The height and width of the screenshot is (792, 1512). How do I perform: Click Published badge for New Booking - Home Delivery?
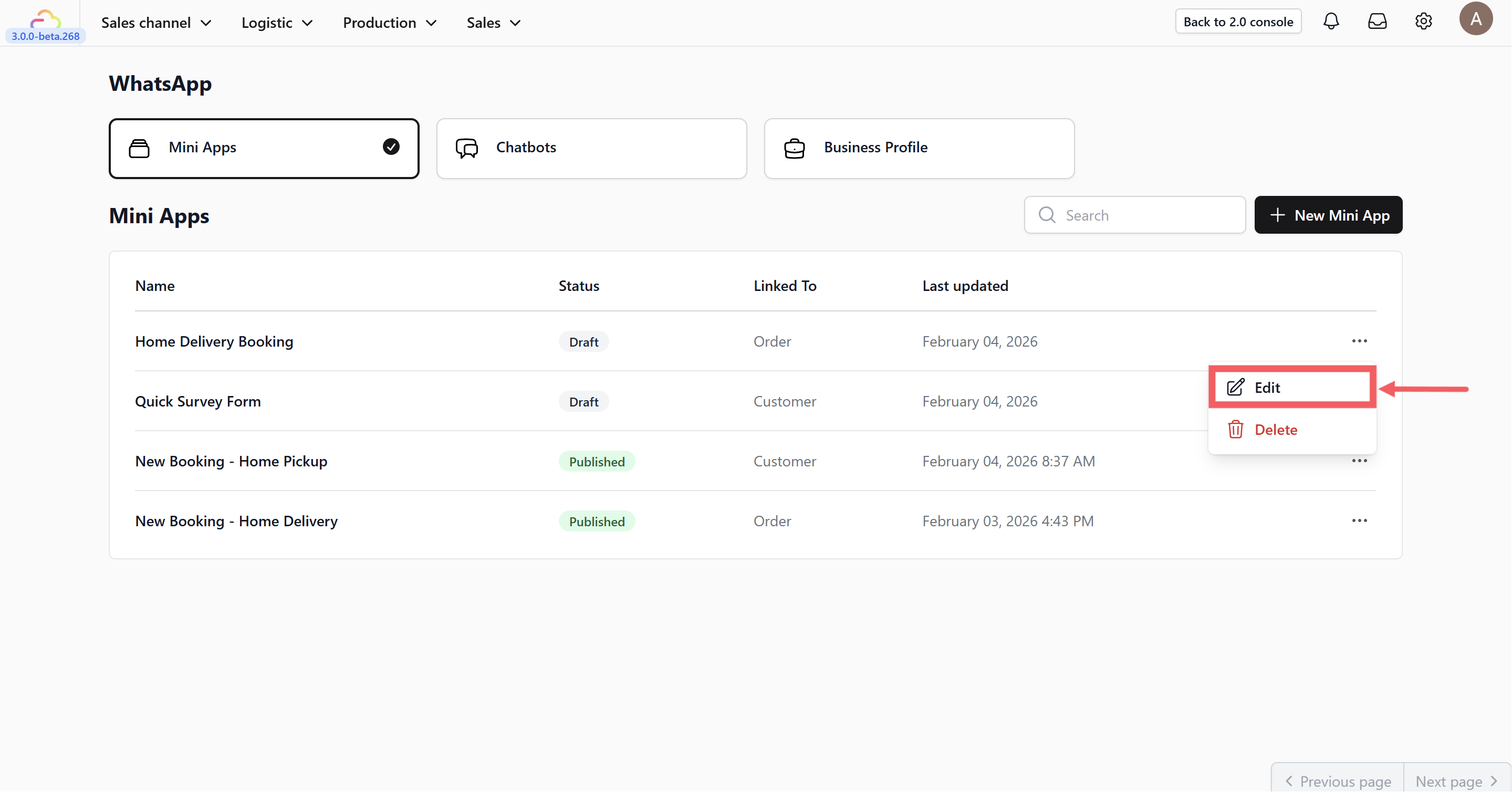point(597,522)
